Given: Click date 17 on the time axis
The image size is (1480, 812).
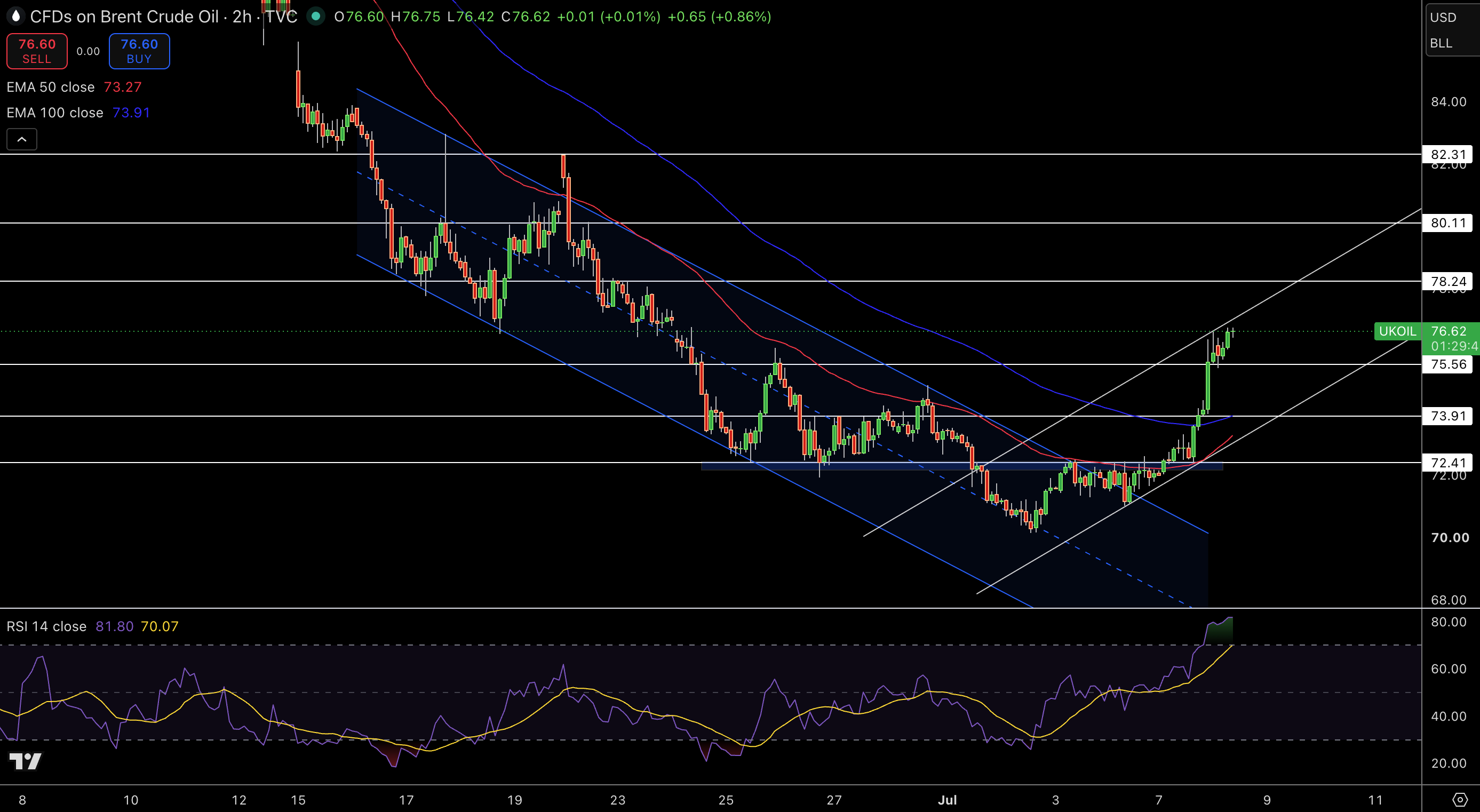Looking at the screenshot, I should coord(406,800).
